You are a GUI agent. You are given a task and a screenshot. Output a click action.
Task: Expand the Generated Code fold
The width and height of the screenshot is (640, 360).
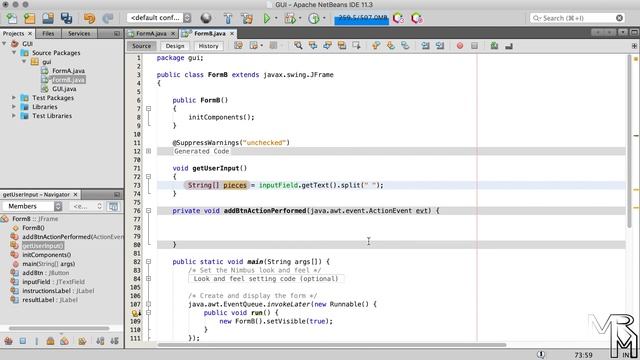tap(149, 151)
